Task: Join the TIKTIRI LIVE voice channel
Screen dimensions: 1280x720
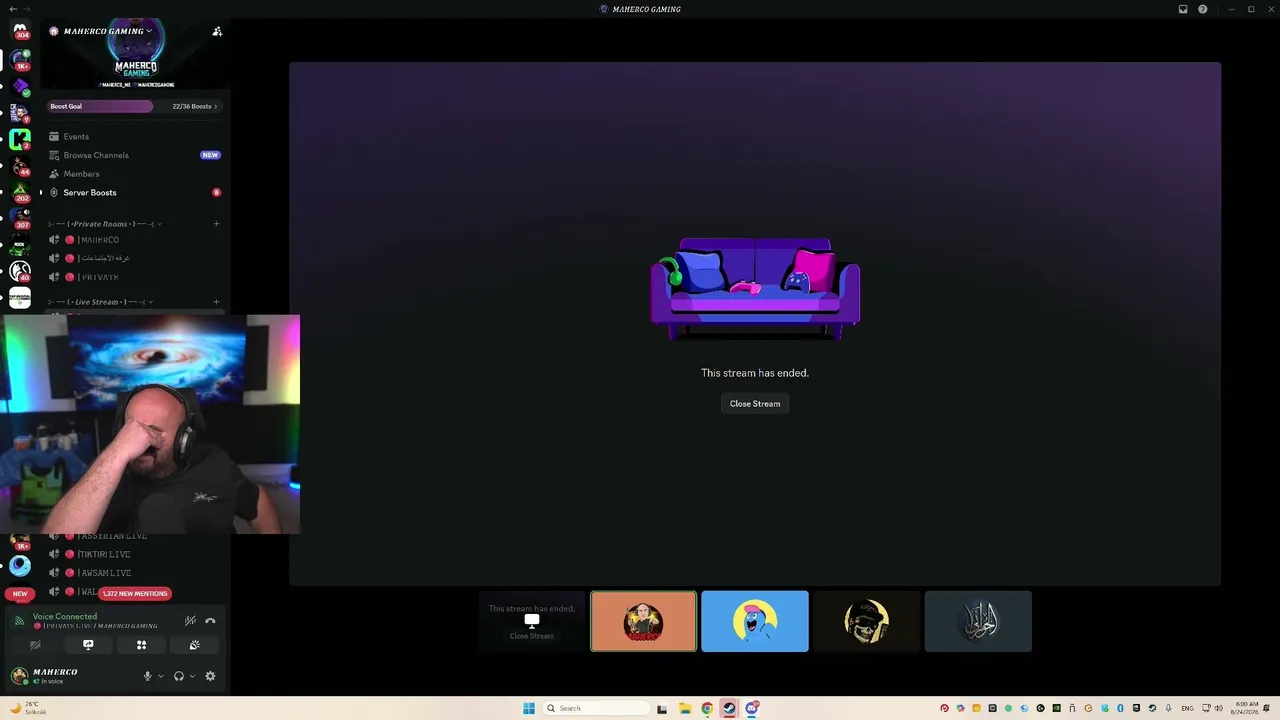Action: (x=135, y=554)
